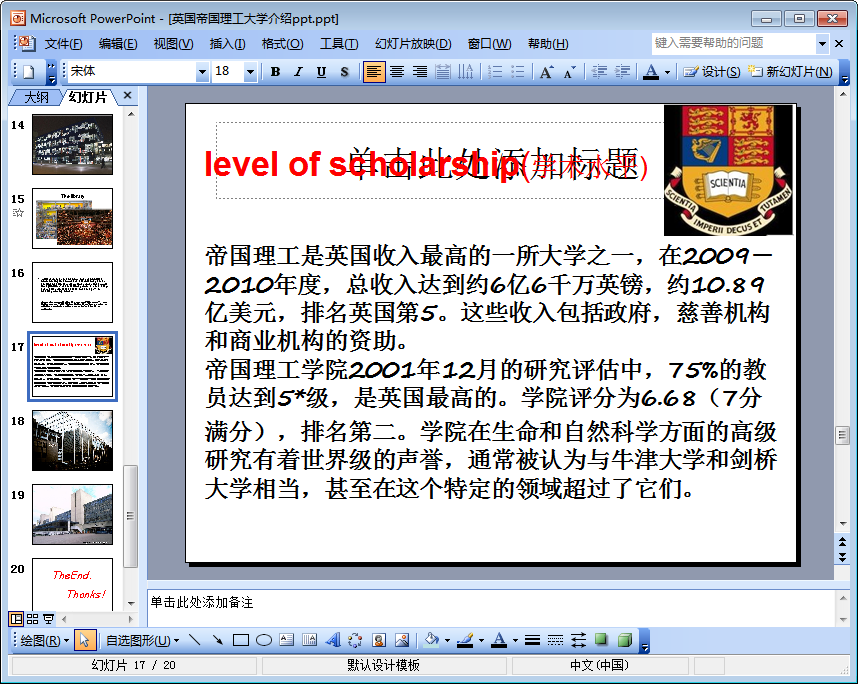Screen dimensions: 858x684
Task: Select the Rectangle drawing tool
Action: 241,640
